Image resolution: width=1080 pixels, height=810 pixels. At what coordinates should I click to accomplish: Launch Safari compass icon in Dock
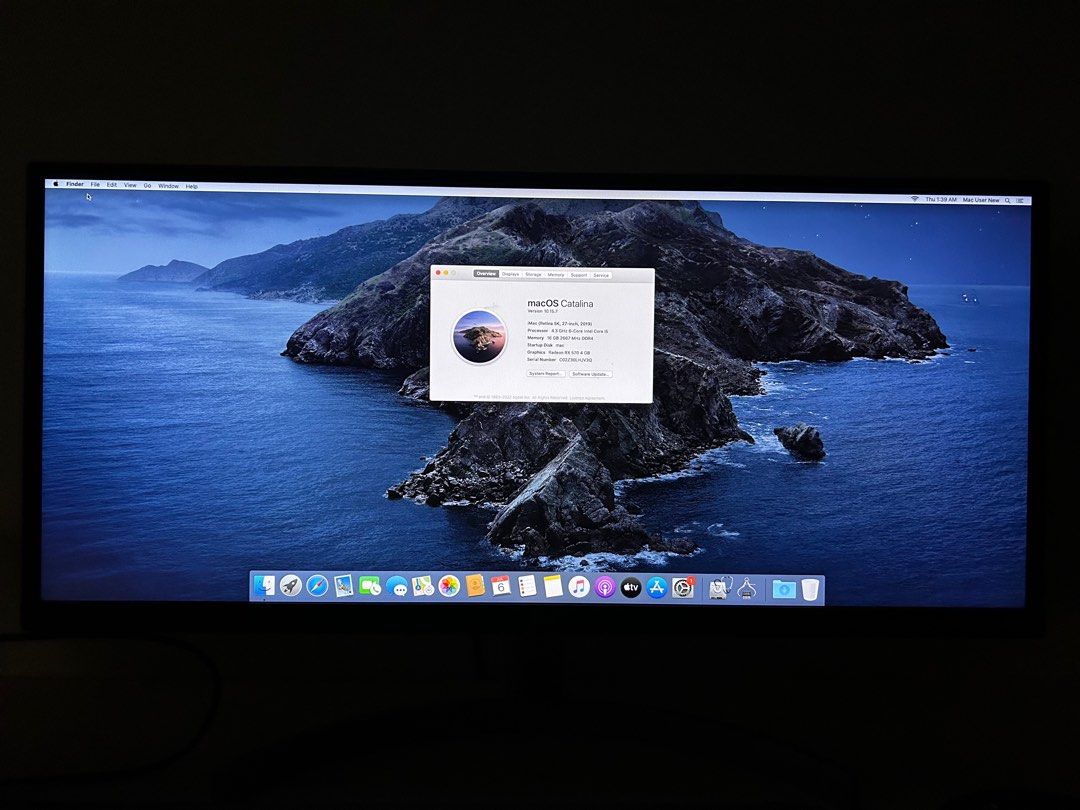tap(317, 586)
